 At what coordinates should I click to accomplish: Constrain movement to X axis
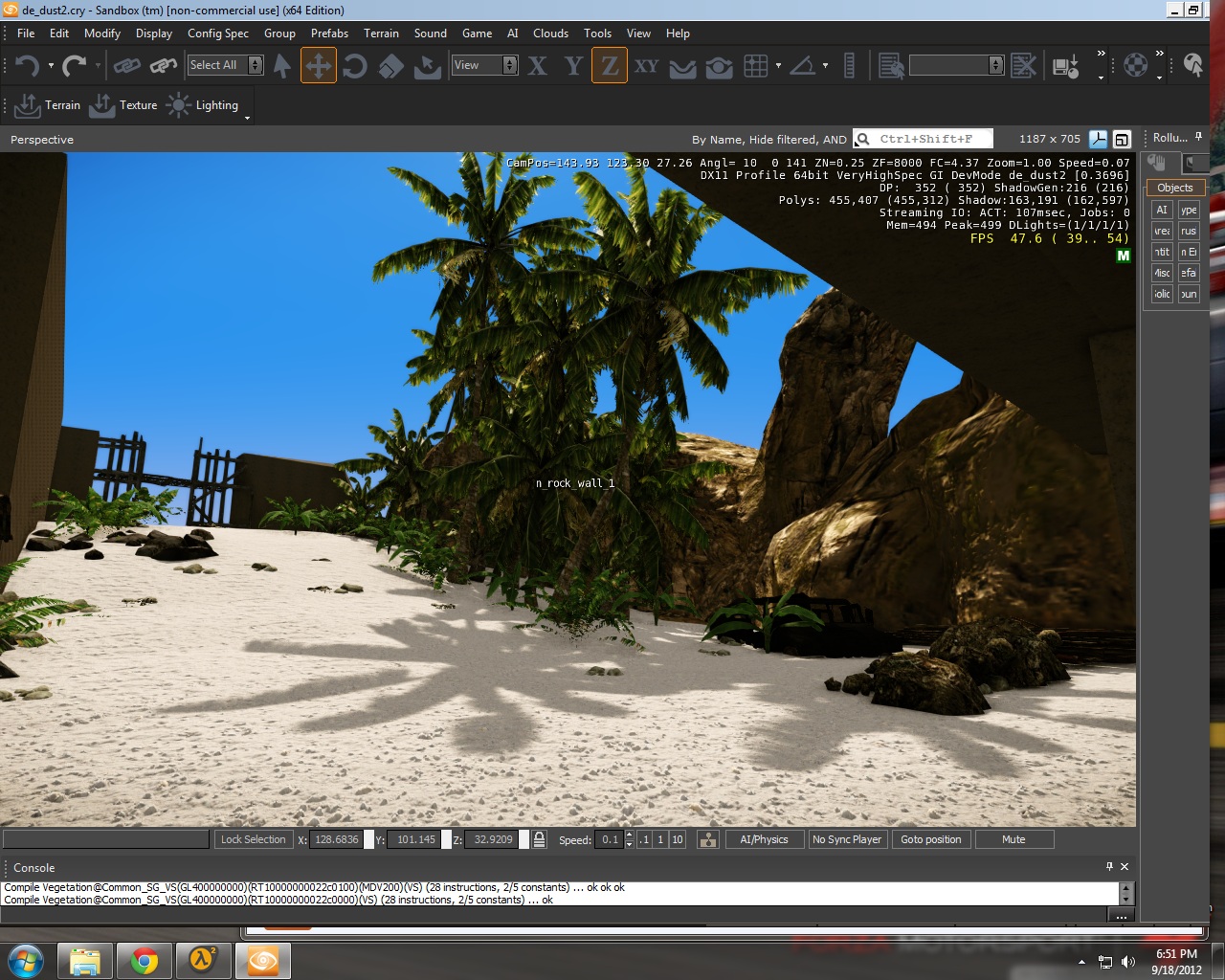pos(538,65)
